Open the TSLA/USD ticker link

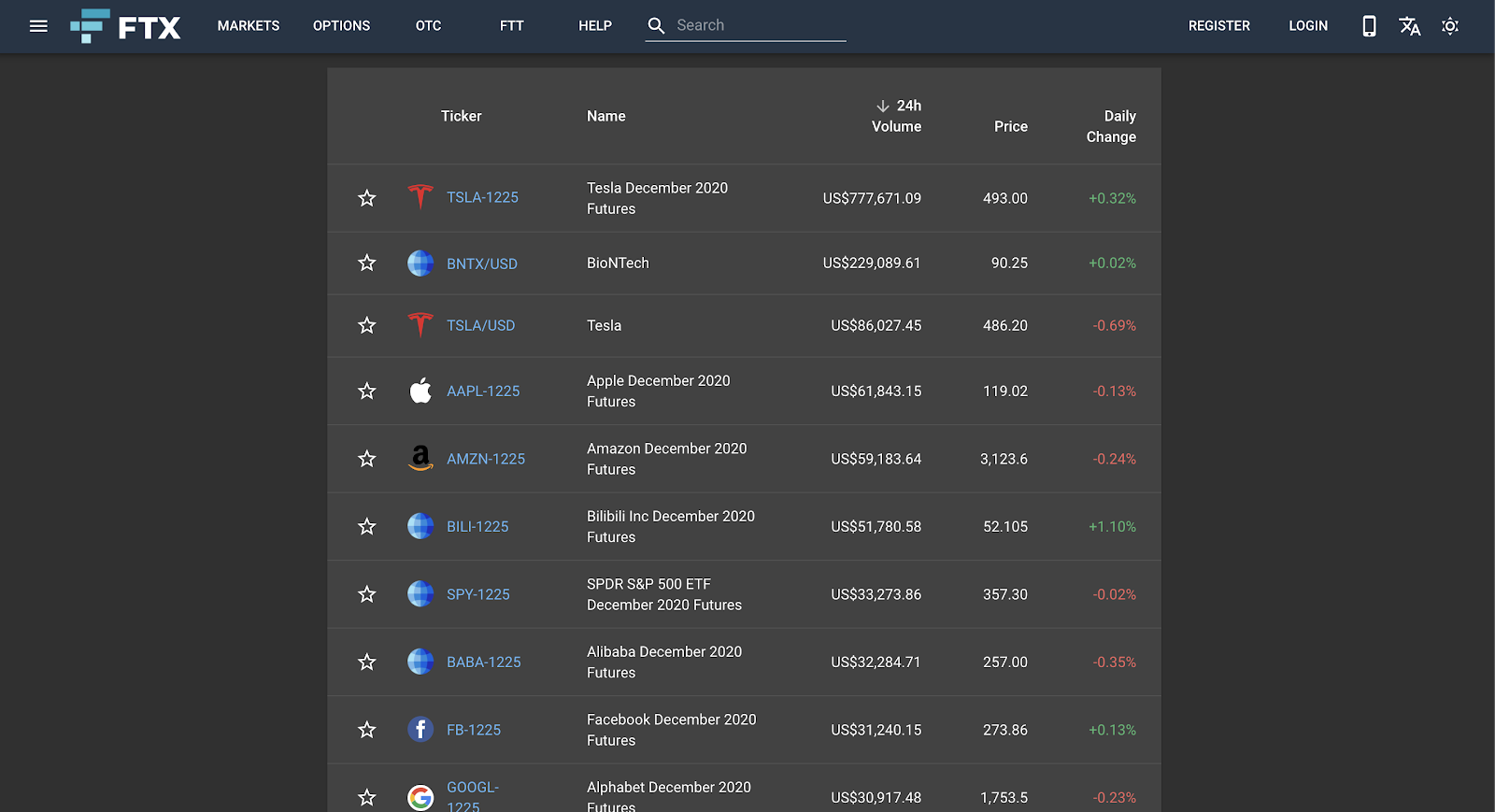481,325
